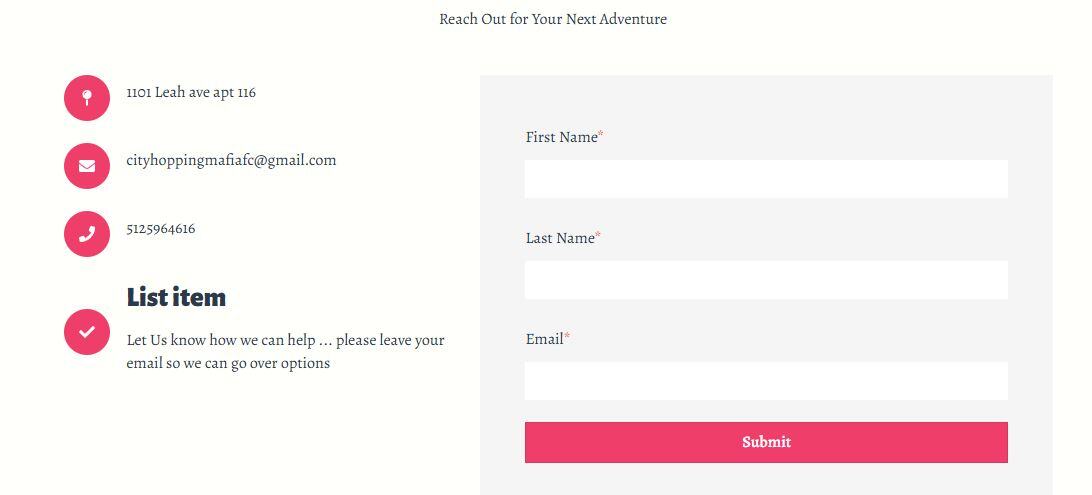Click the First Name field label
Image resolution: width=1092 pixels, height=495 pixels.
tap(561, 137)
